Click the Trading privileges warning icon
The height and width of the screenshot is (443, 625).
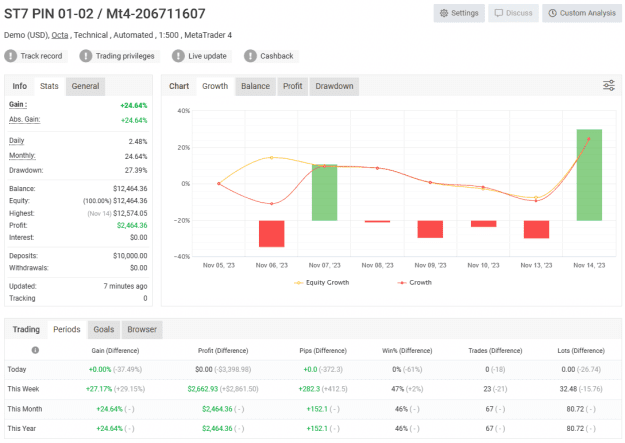point(86,56)
